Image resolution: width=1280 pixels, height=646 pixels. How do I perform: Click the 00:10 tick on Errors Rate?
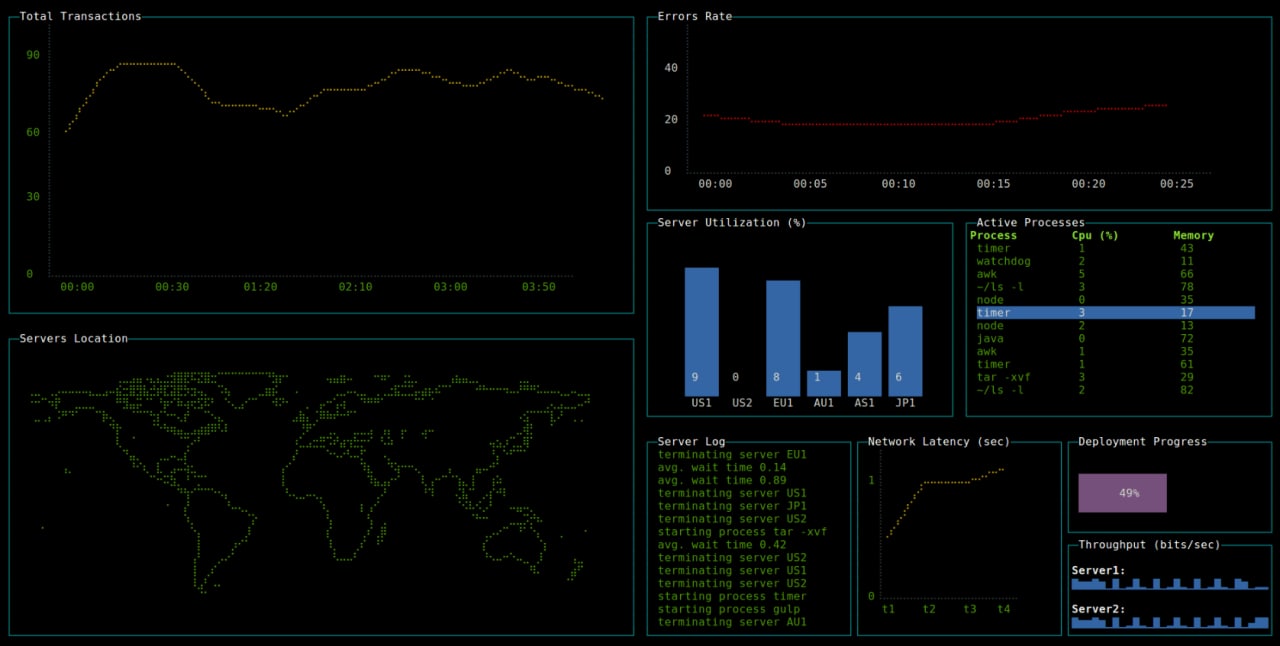coord(898,184)
